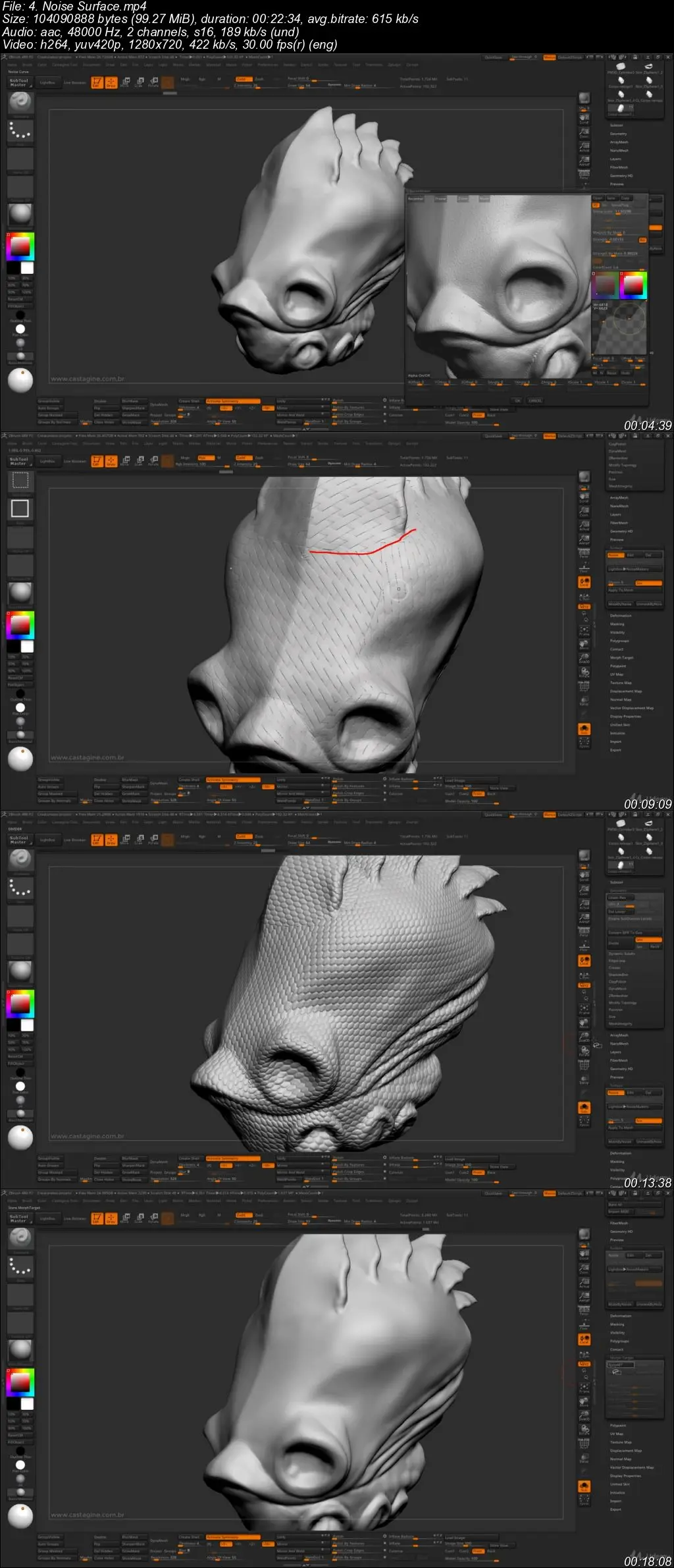The width and height of the screenshot is (674, 1568).
Task: Open the material sphere thumbnail in 00:18:08 frame
Action: tap(20, 1349)
